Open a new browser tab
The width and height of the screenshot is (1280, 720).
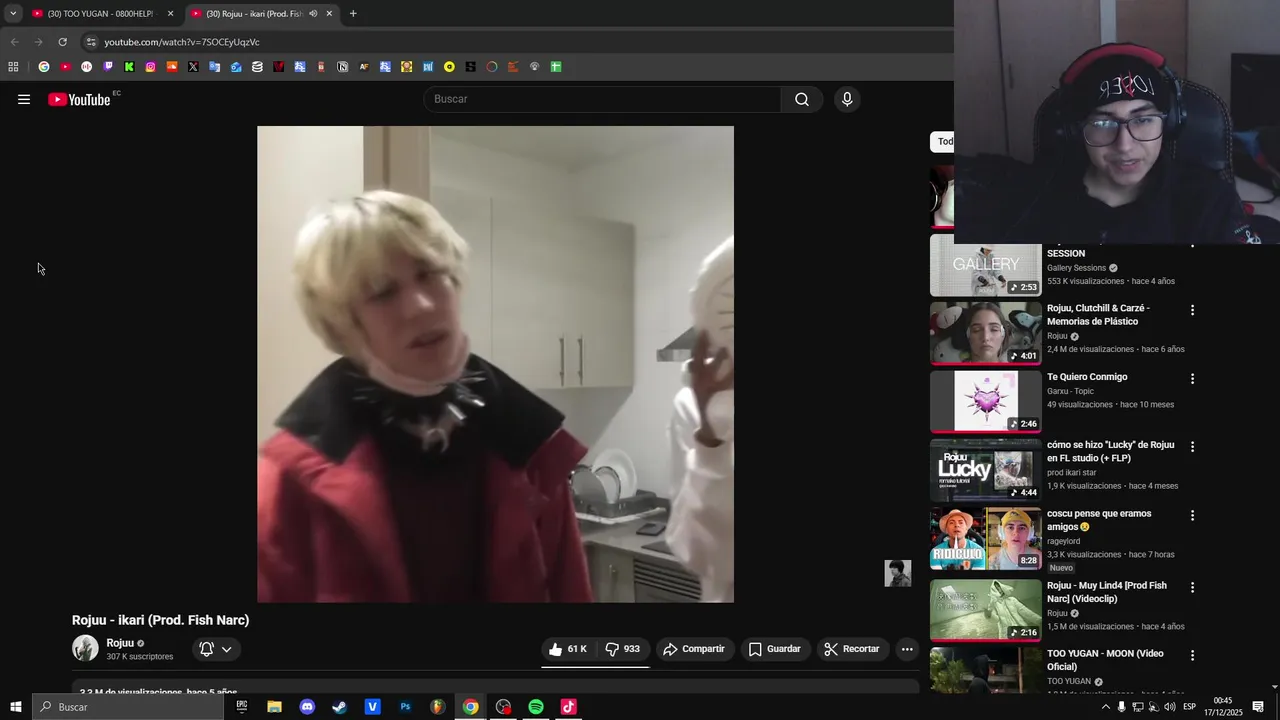(353, 14)
